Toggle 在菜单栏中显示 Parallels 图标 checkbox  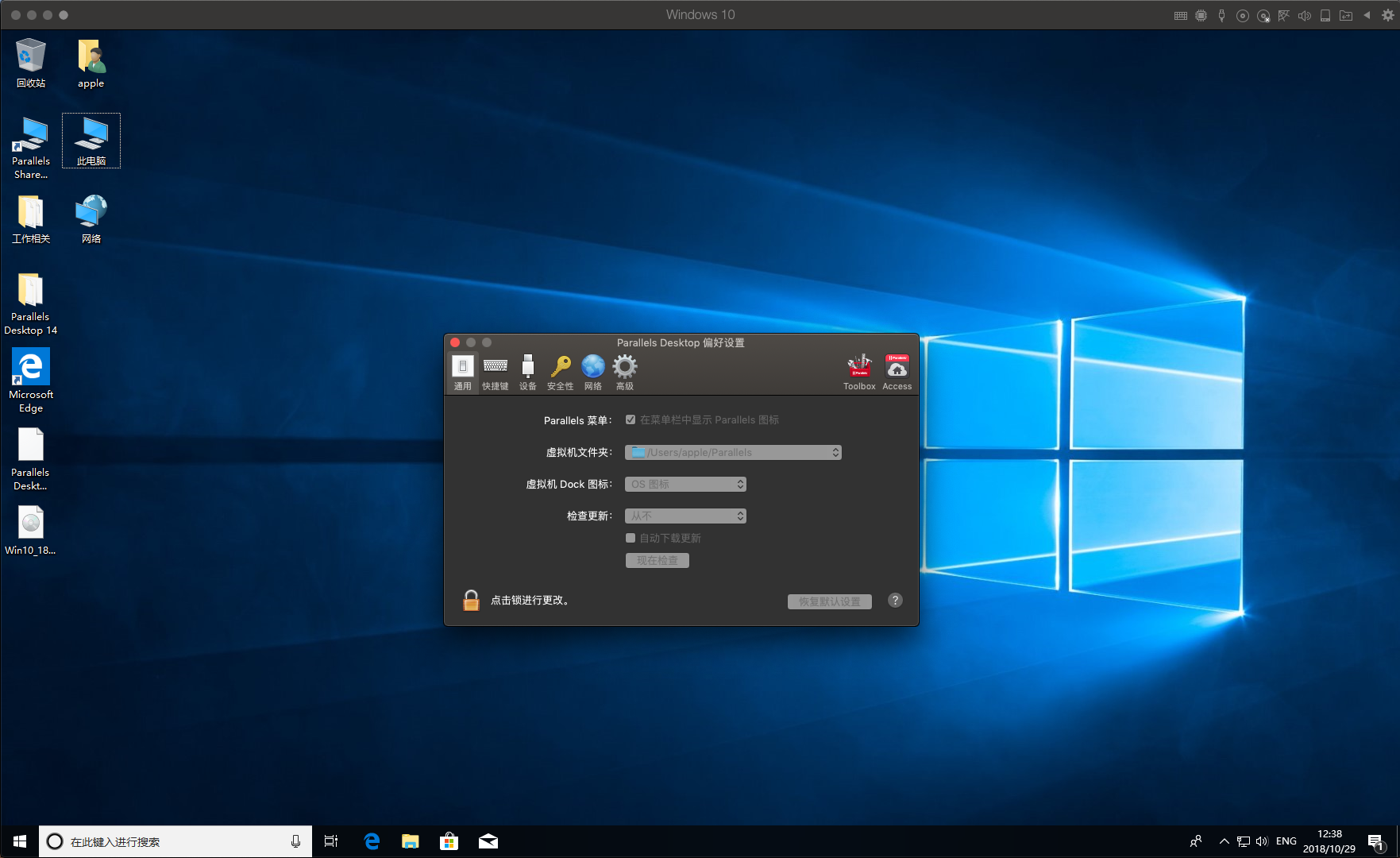[631, 419]
